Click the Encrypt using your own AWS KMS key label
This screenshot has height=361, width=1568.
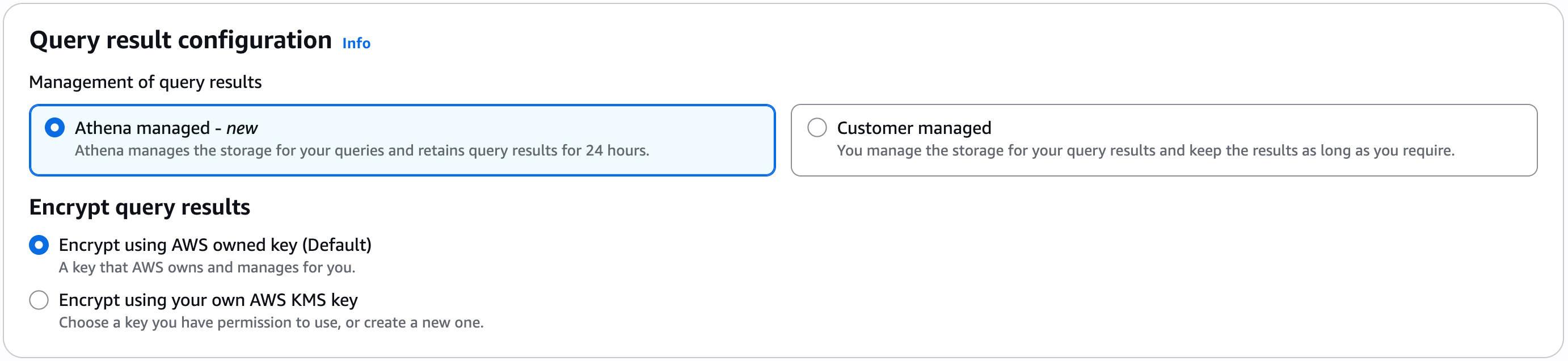(208, 300)
